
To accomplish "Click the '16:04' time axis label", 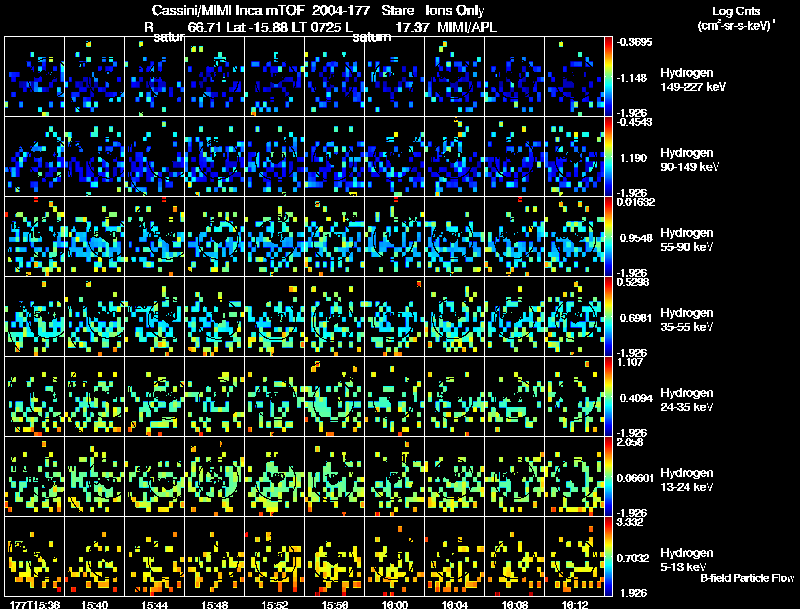I will click(455, 604).
